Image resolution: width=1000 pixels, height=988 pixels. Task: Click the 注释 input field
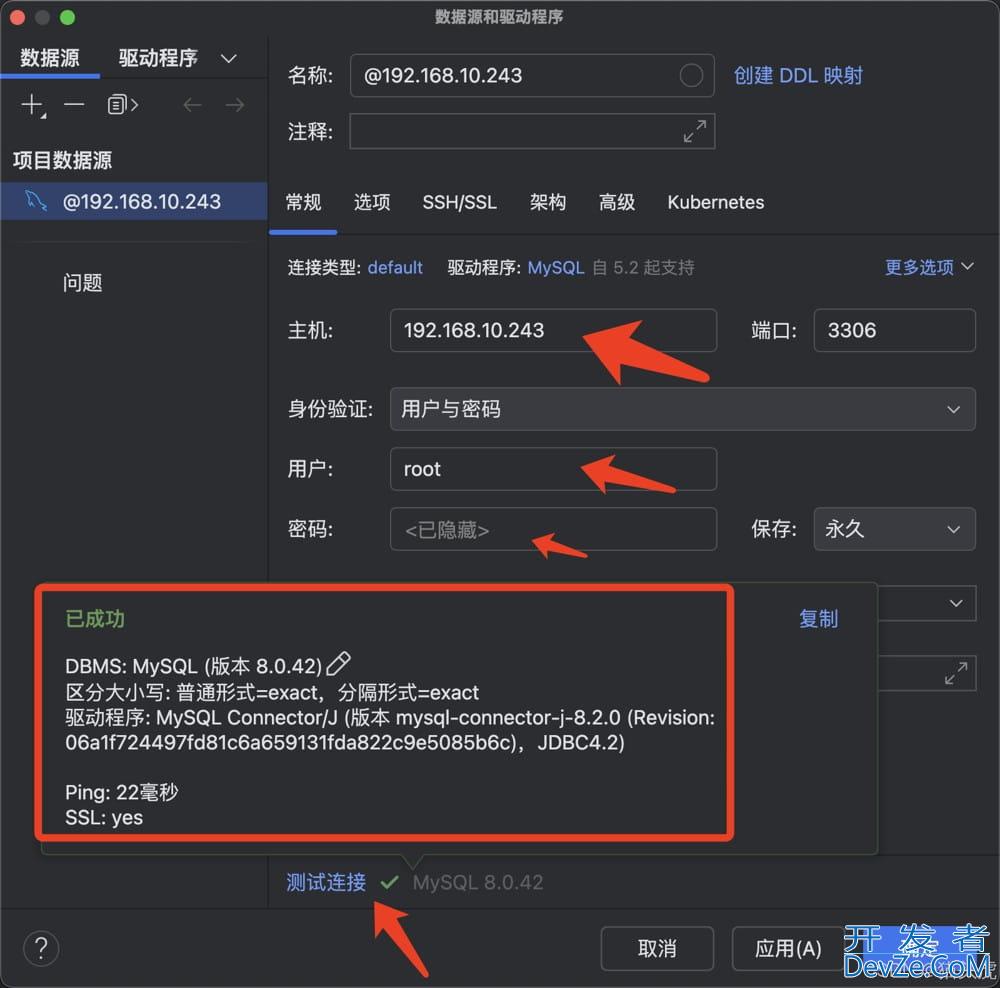pos(532,131)
